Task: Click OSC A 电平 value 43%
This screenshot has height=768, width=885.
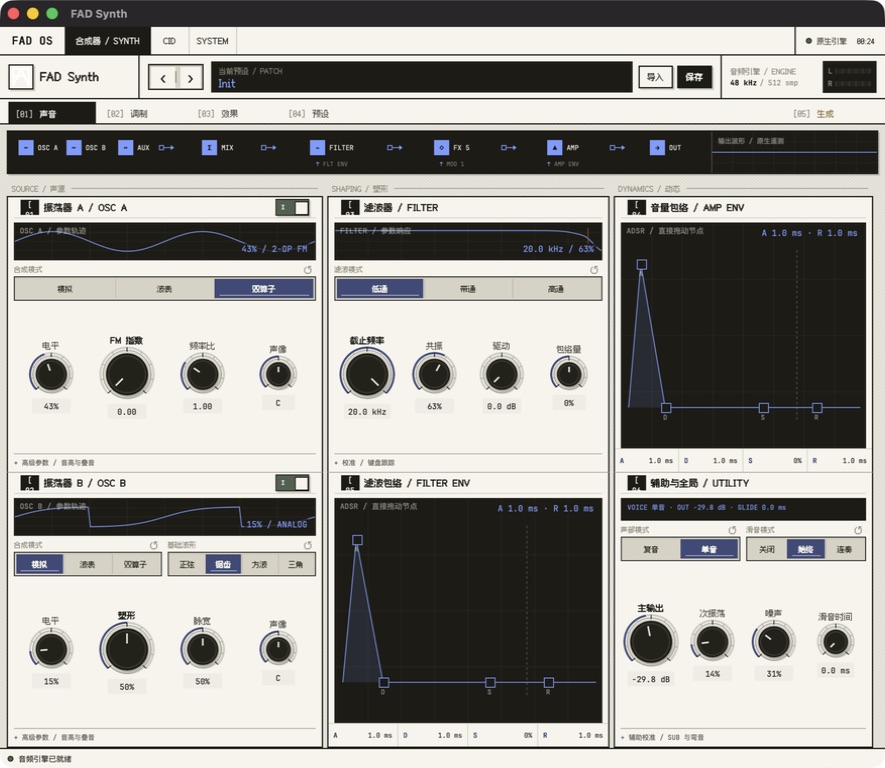Action: click(51, 406)
